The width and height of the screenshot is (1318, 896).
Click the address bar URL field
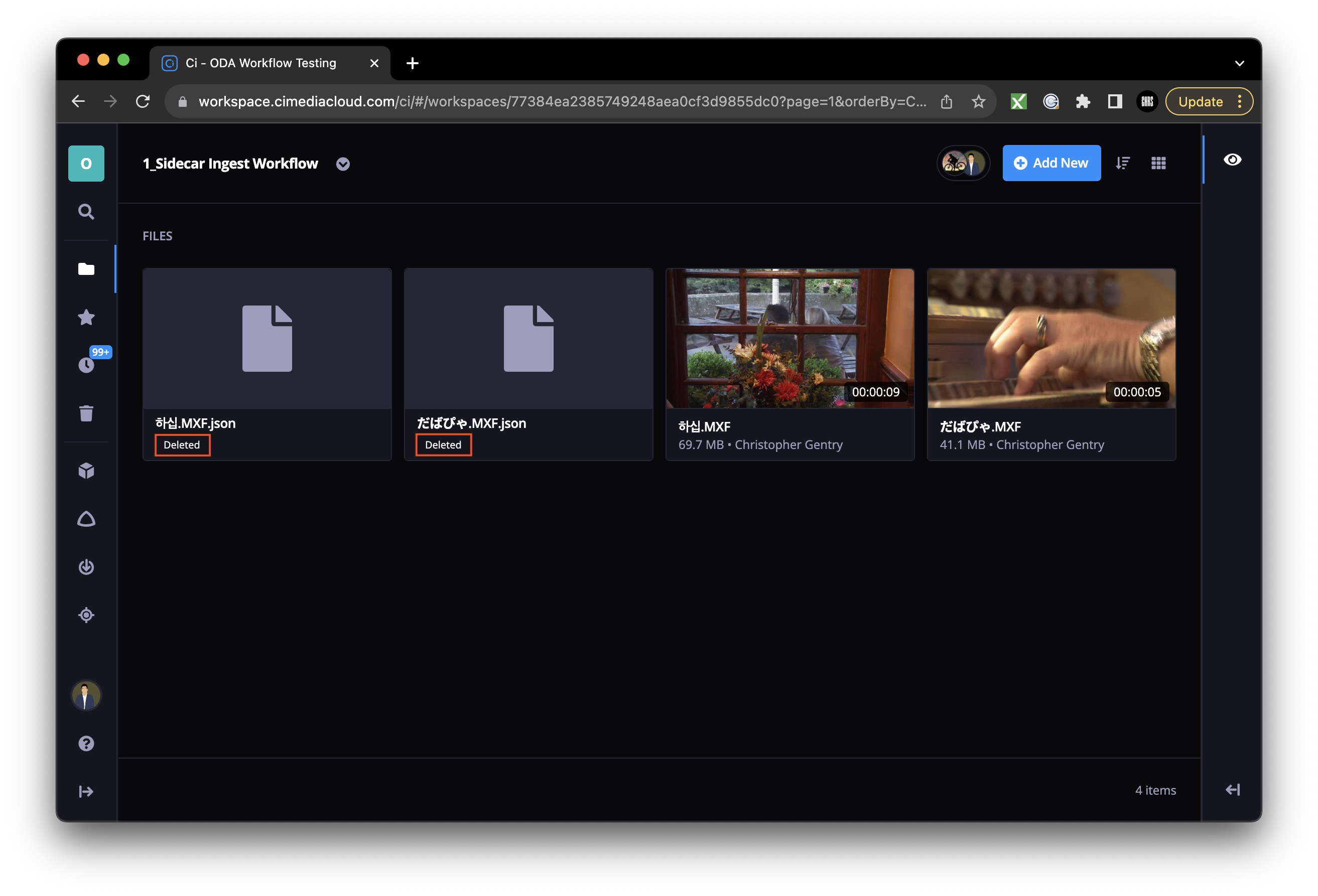(562, 101)
